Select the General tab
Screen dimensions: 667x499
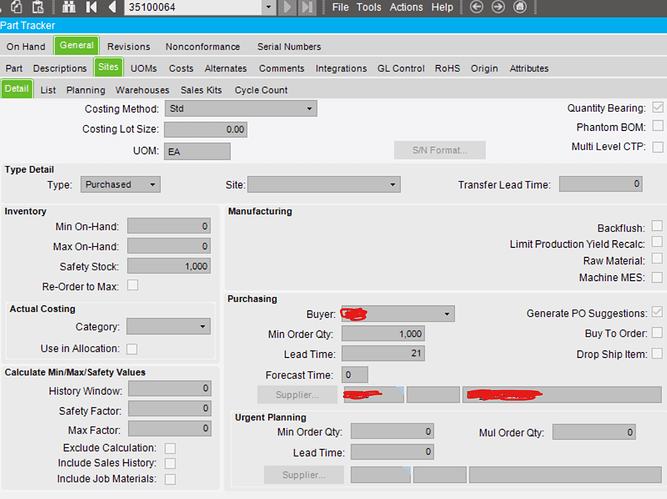(x=77, y=45)
